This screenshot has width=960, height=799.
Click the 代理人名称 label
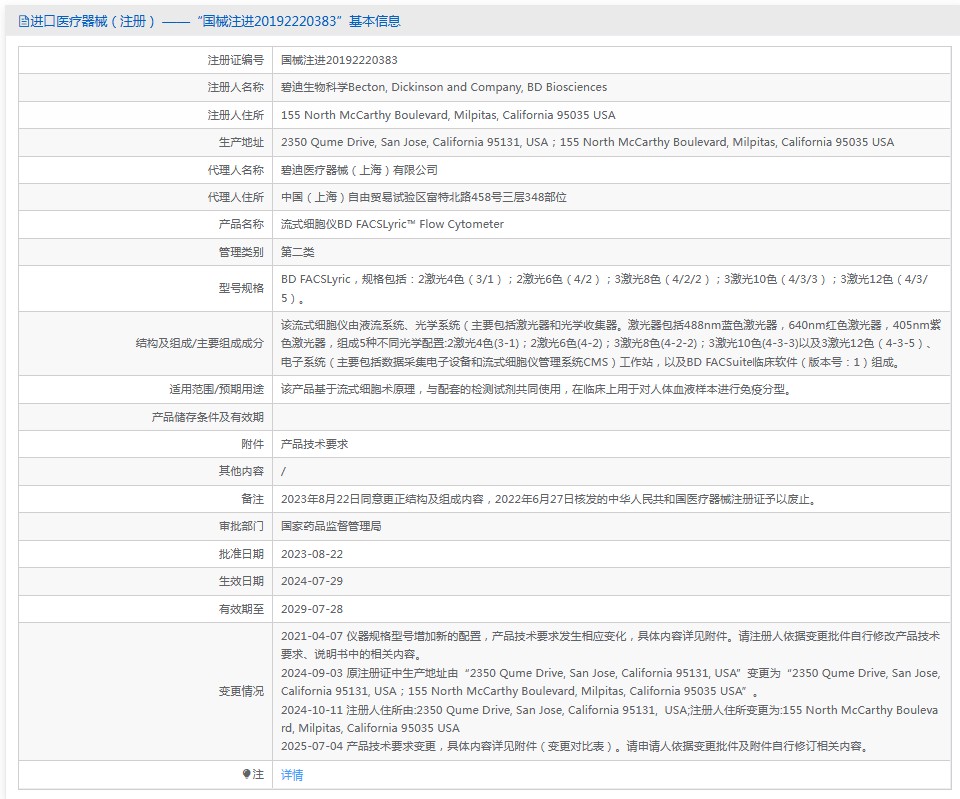coord(236,170)
